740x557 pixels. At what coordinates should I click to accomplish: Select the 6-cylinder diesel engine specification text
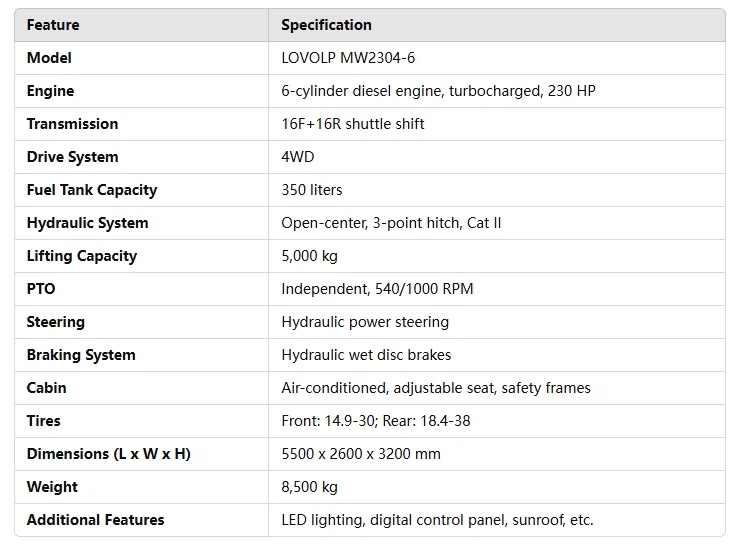pos(438,91)
